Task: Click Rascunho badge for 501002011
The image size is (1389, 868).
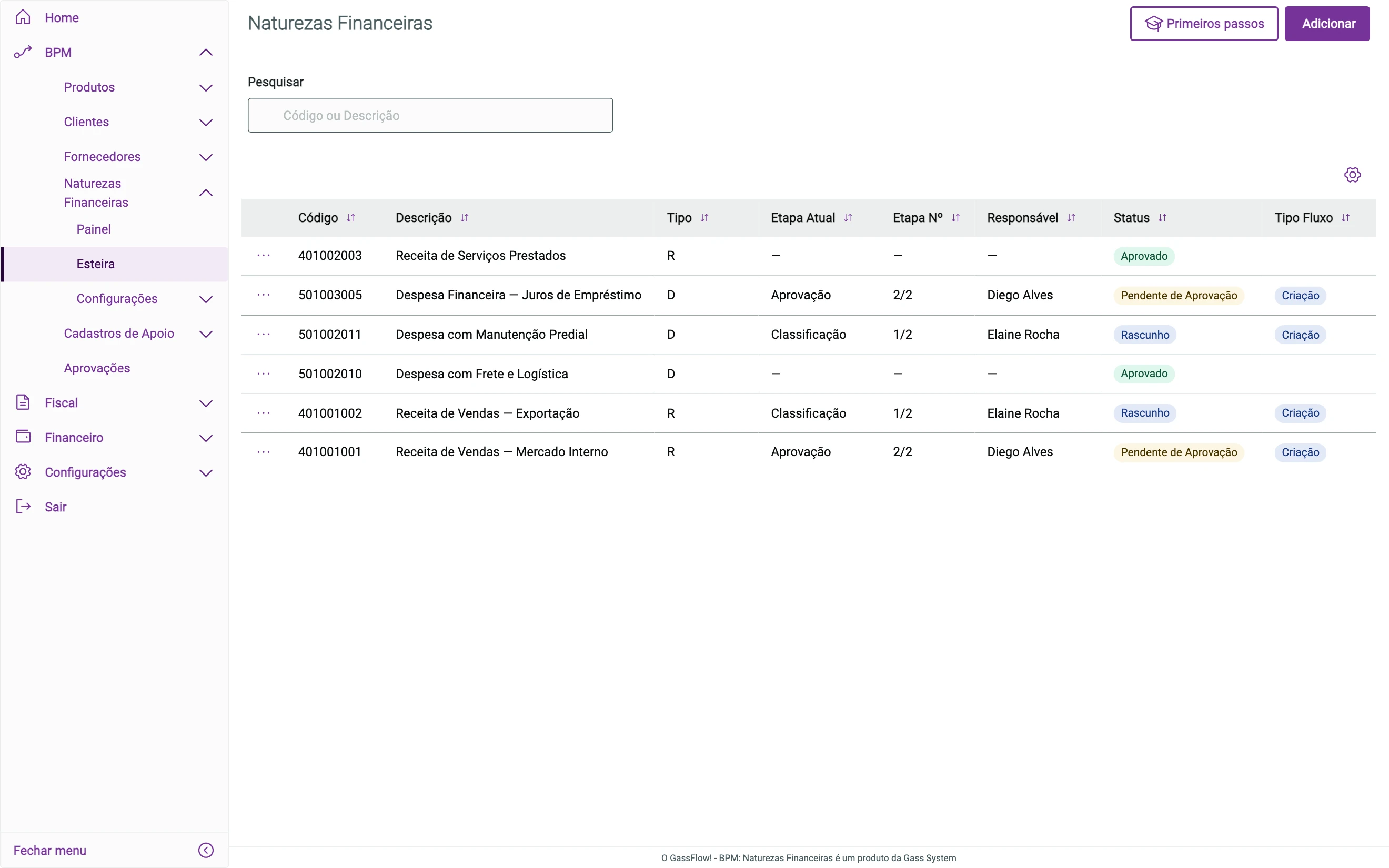Action: [1144, 335]
